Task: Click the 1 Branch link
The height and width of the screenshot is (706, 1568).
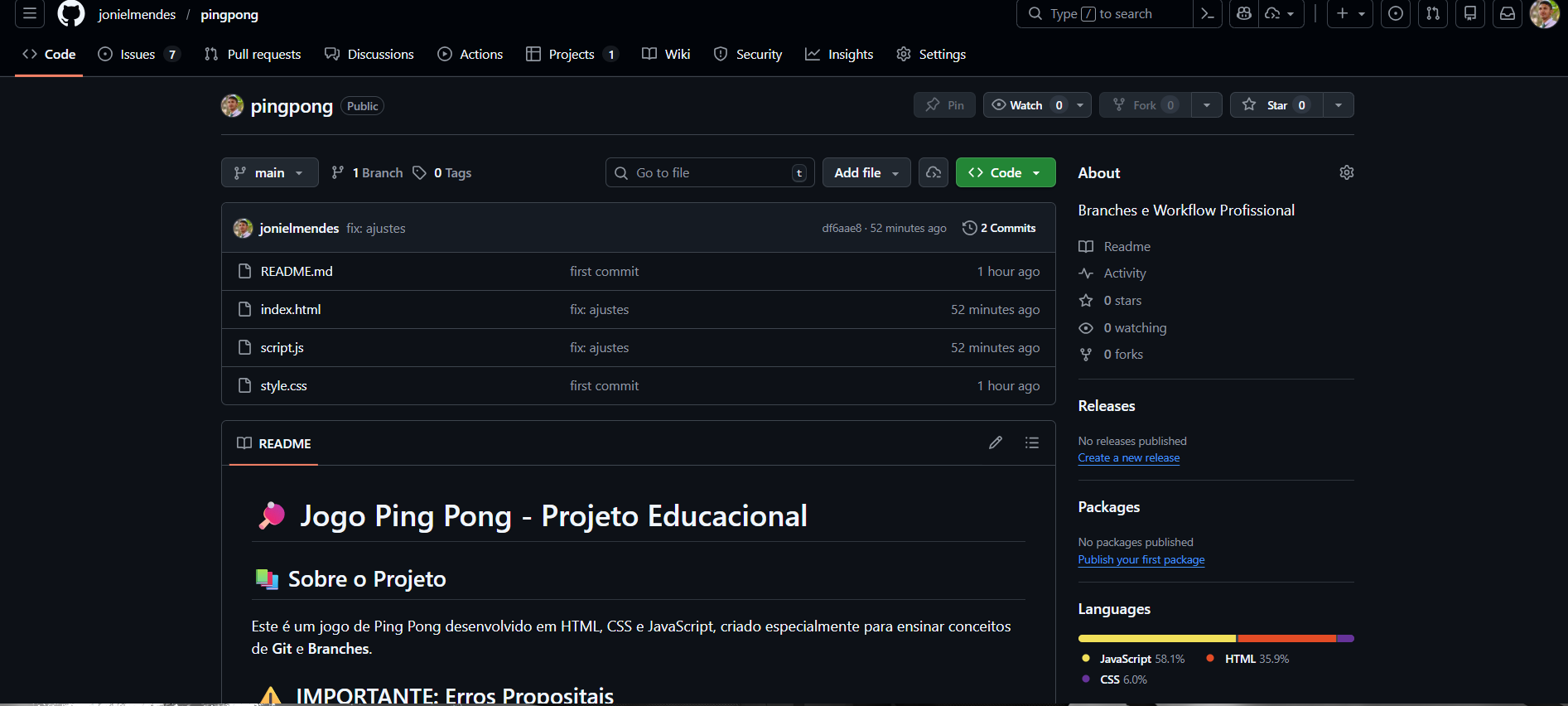Action: (x=367, y=172)
